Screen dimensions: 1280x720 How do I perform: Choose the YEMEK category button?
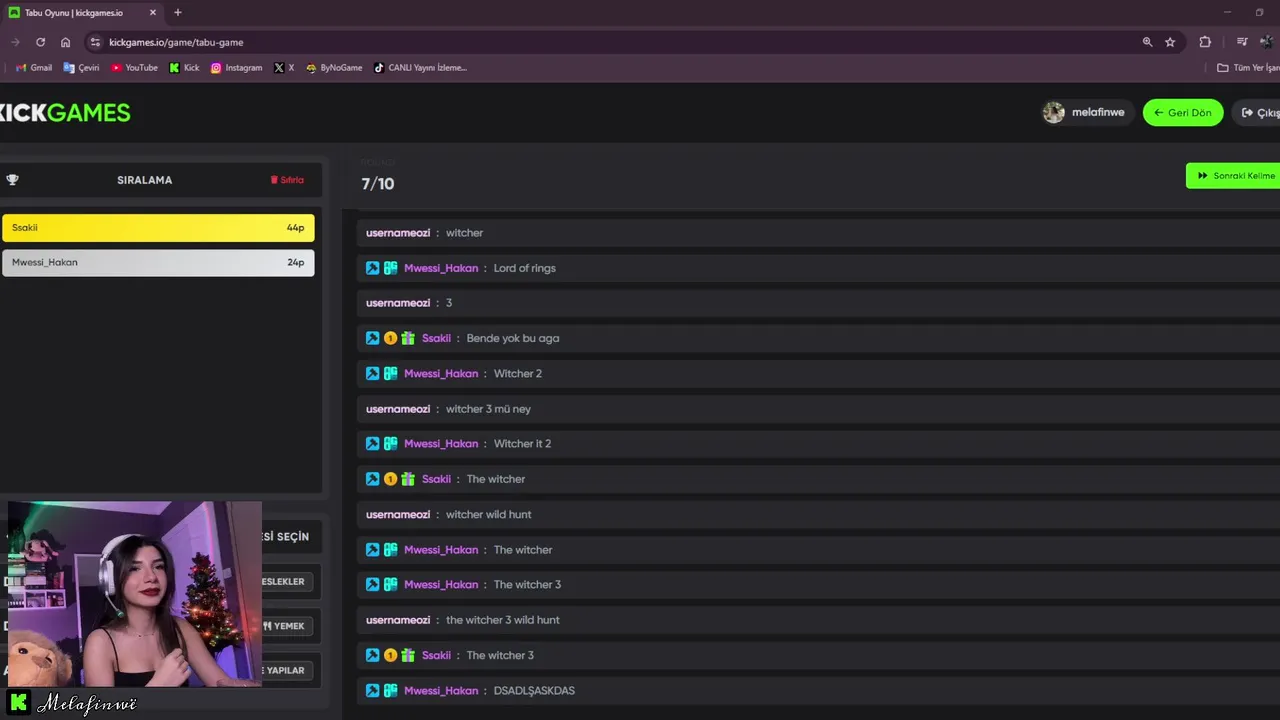point(284,626)
